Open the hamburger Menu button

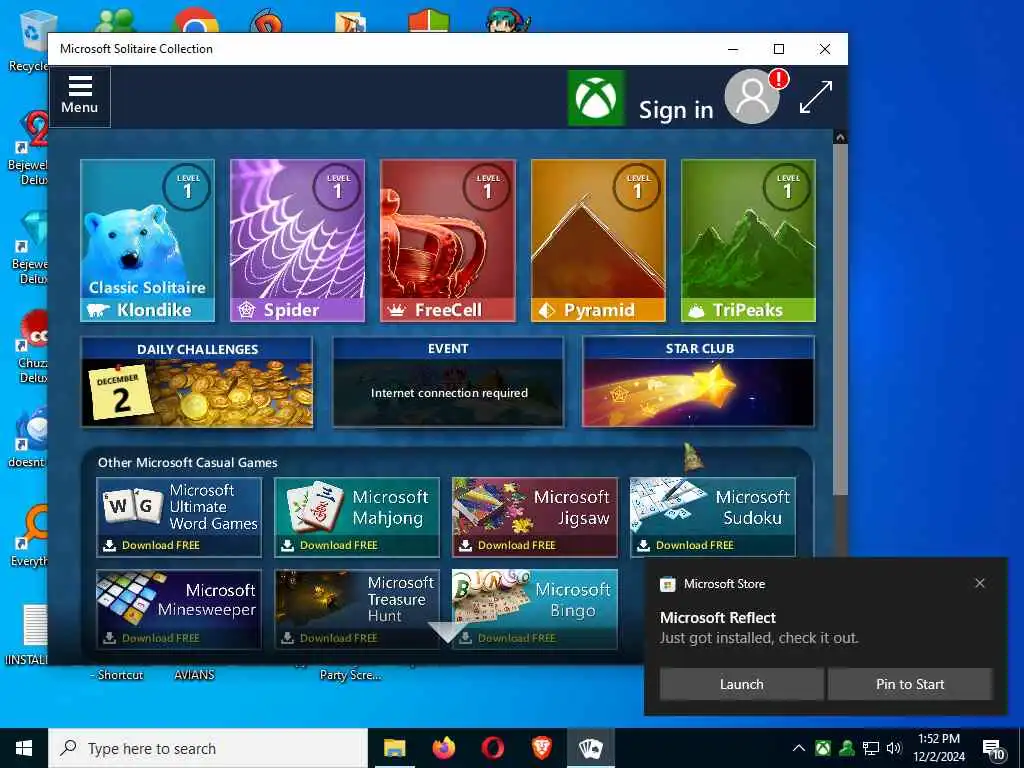pyautogui.click(x=80, y=97)
